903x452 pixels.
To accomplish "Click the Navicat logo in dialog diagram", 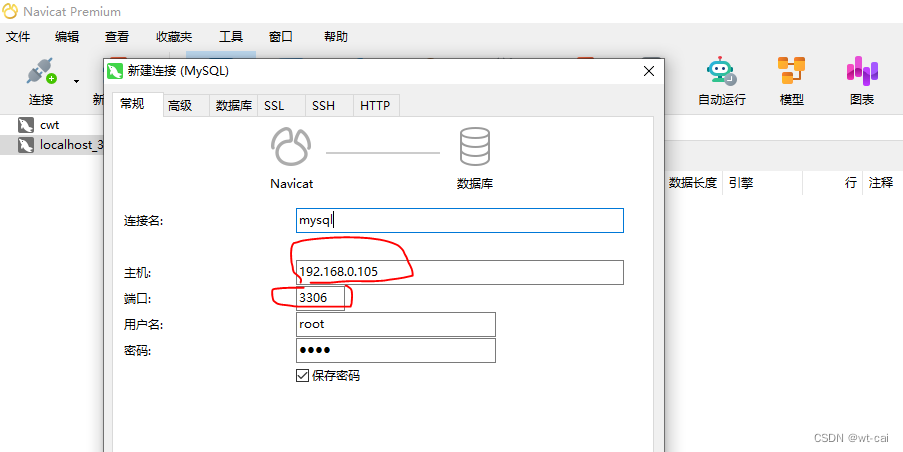I will click(x=291, y=148).
